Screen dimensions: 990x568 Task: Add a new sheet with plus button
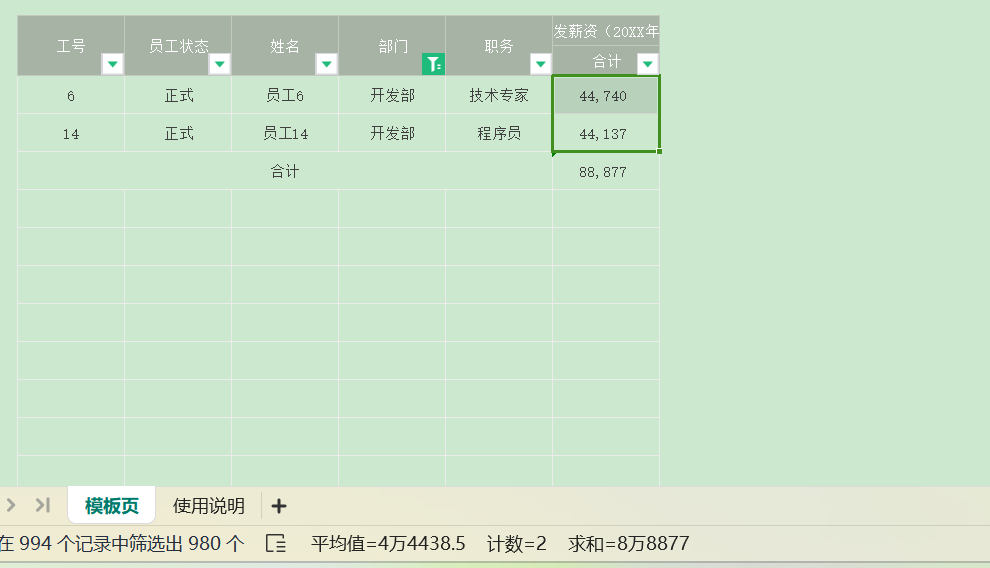click(x=278, y=506)
